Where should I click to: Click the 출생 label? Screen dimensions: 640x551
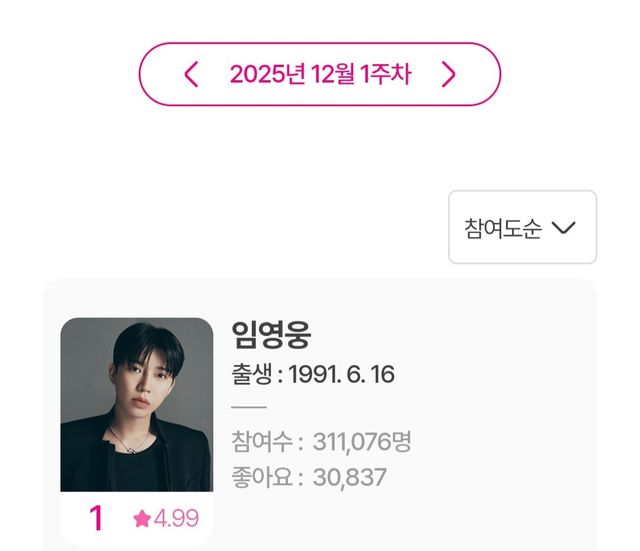coord(252,375)
